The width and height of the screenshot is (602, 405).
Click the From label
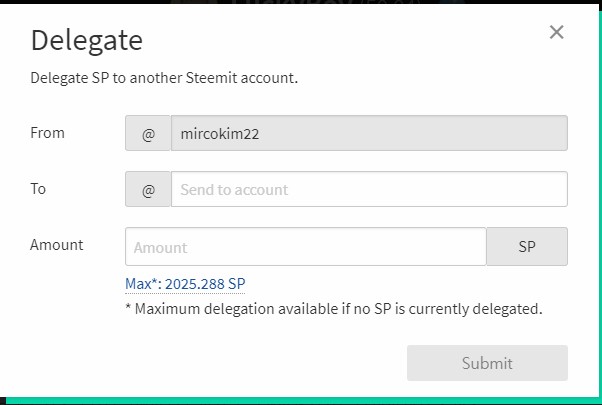(48, 132)
